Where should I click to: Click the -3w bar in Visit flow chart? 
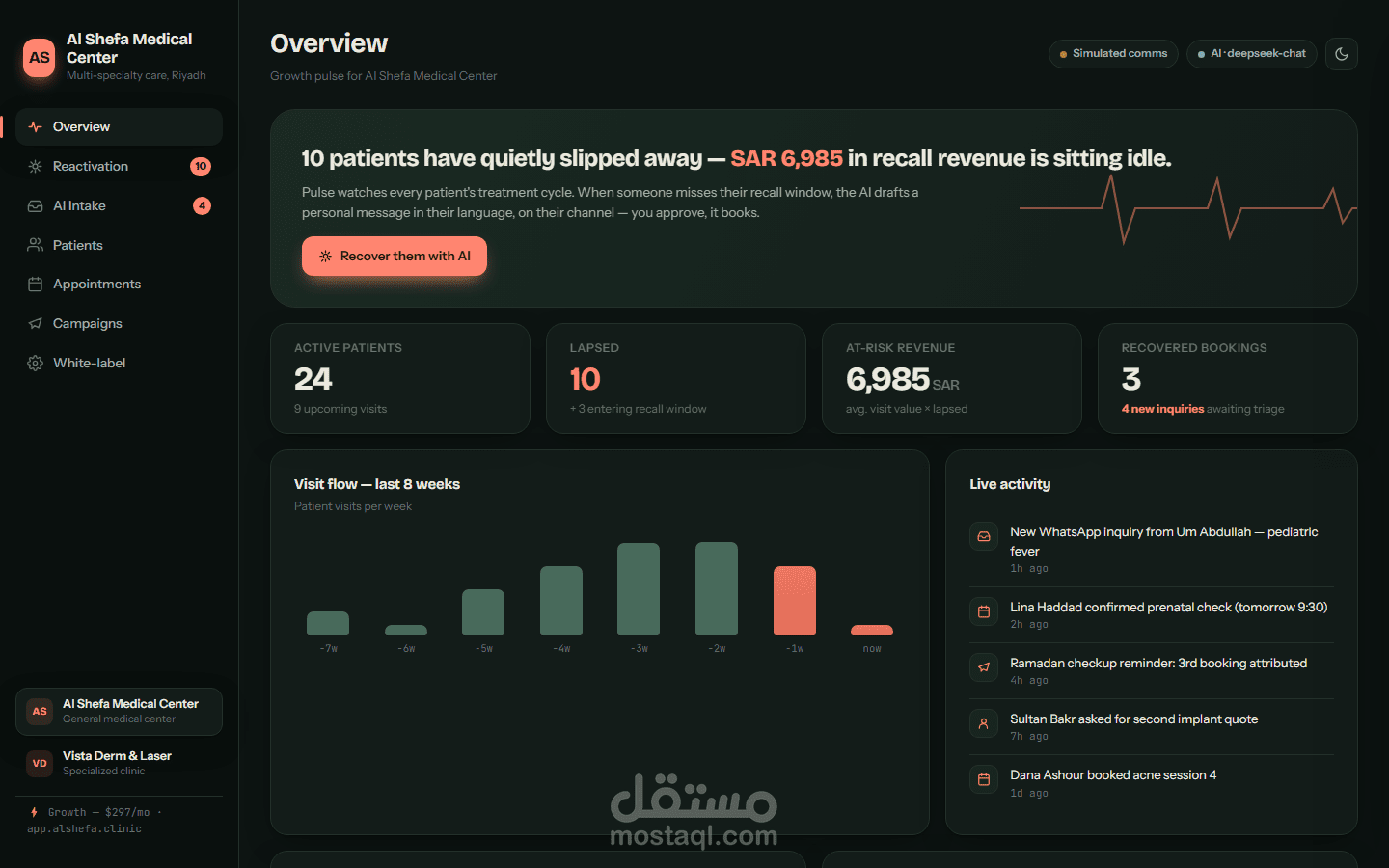(639, 588)
